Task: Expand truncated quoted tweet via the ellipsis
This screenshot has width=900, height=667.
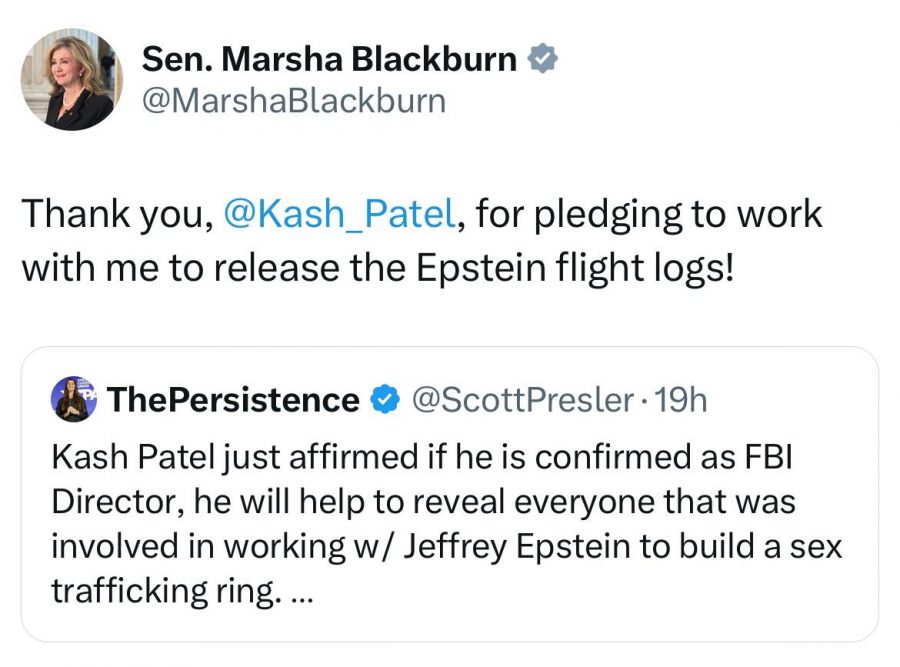Action: (x=300, y=593)
